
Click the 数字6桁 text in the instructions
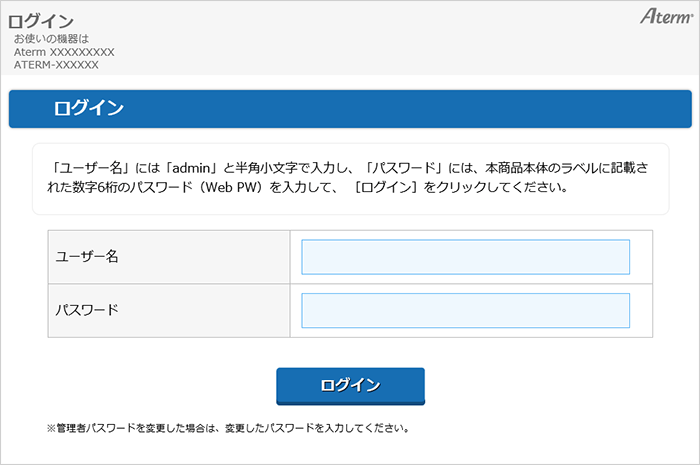pyautogui.click(x=96, y=187)
